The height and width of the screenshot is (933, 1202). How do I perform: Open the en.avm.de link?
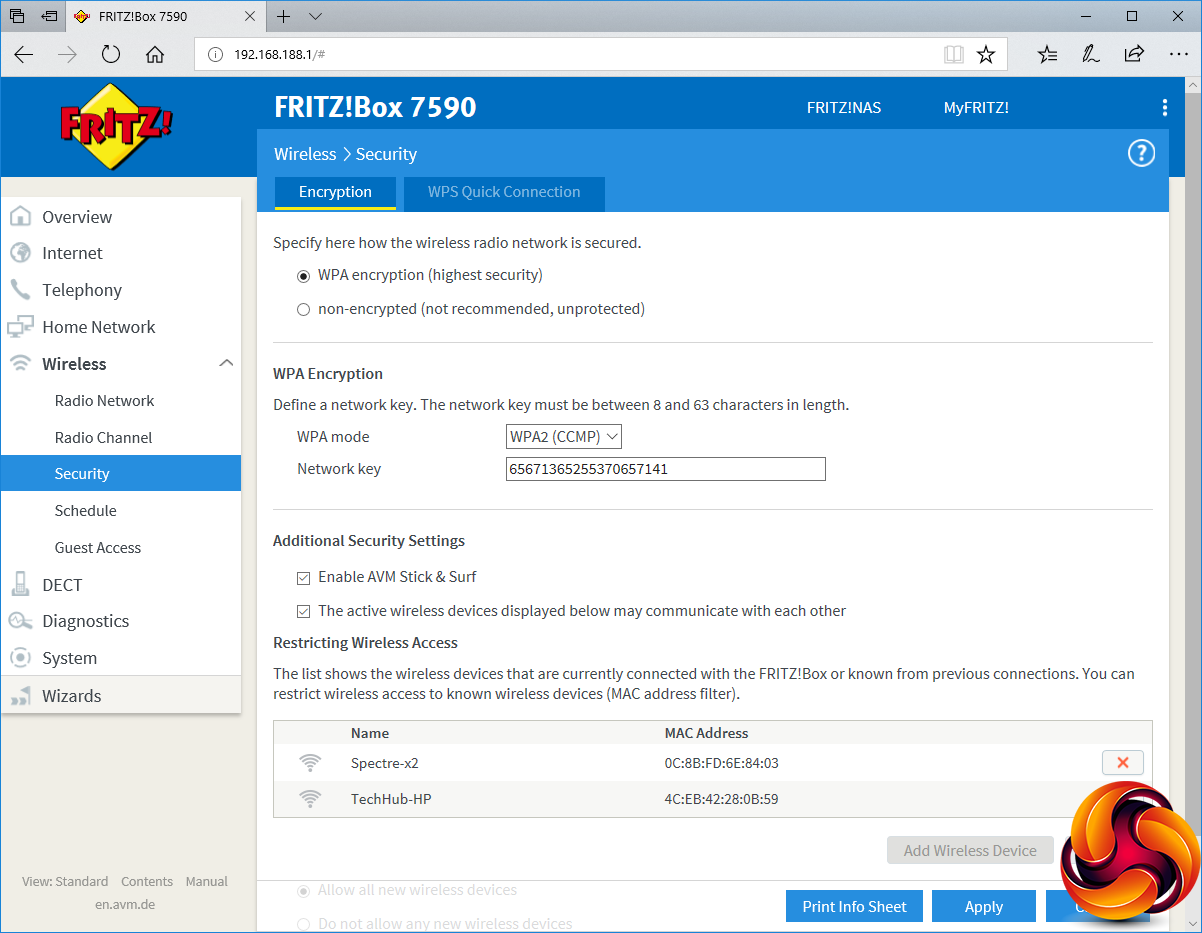pyautogui.click(x=125, y=904)
